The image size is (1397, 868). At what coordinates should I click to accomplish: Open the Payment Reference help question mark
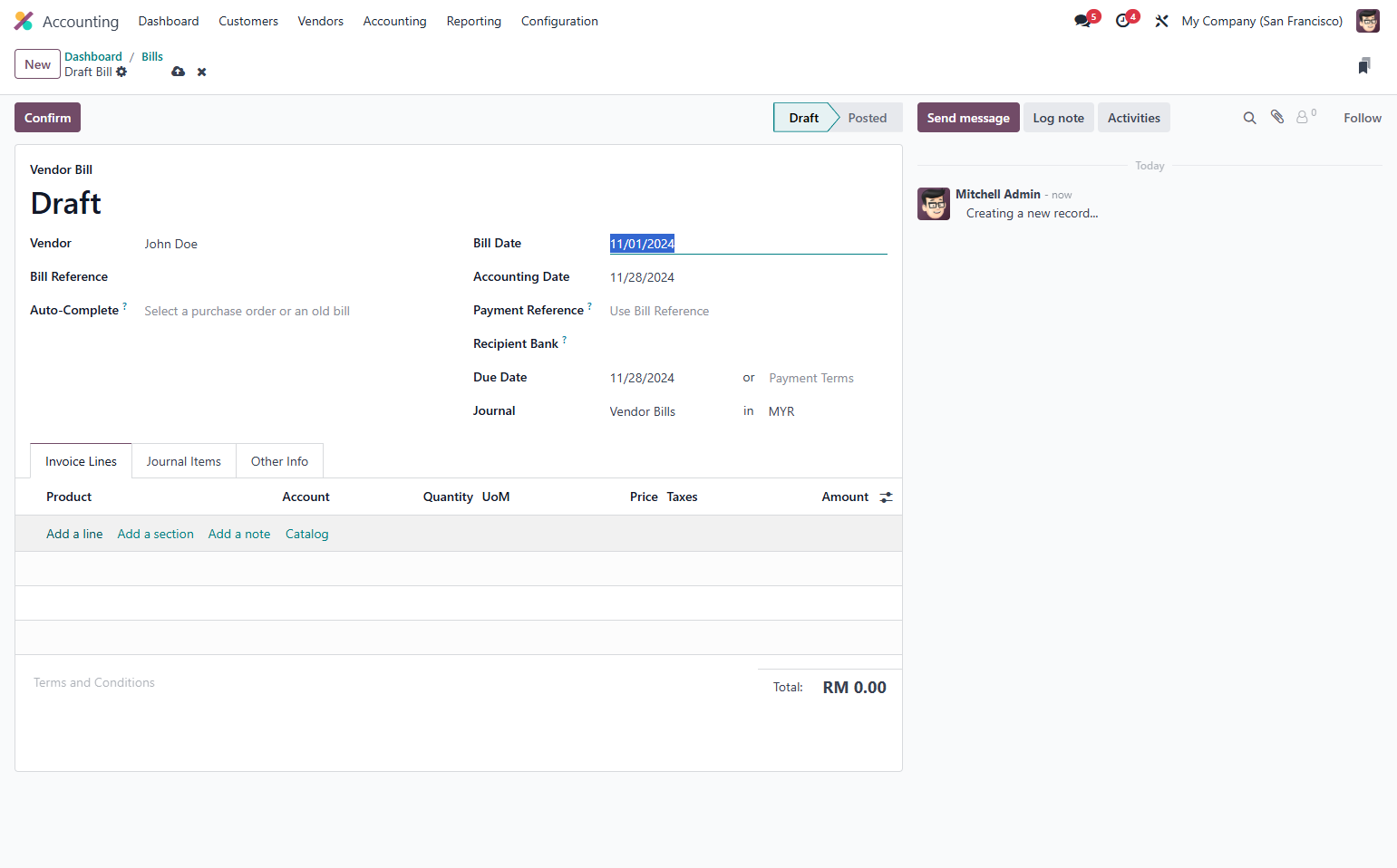point(589,306)
